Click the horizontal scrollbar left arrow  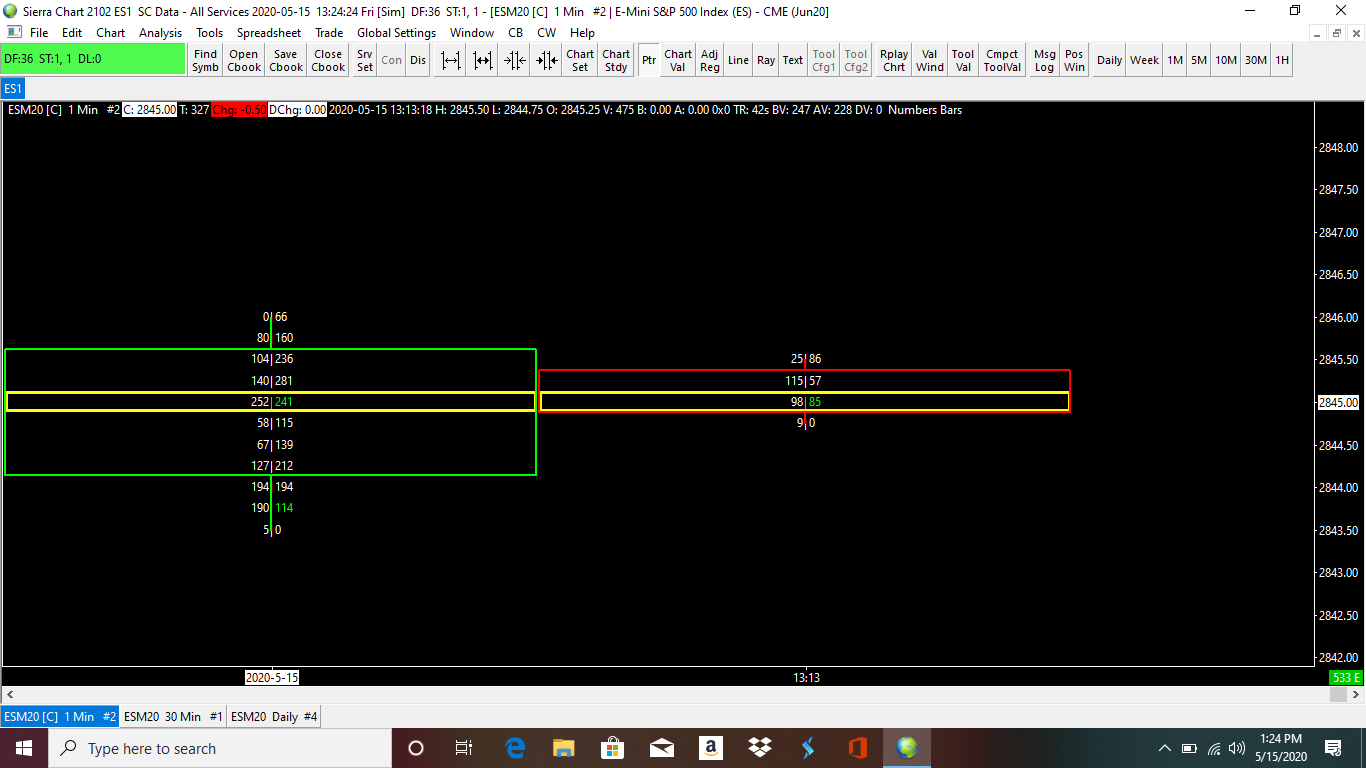click(x=10, y=694)
